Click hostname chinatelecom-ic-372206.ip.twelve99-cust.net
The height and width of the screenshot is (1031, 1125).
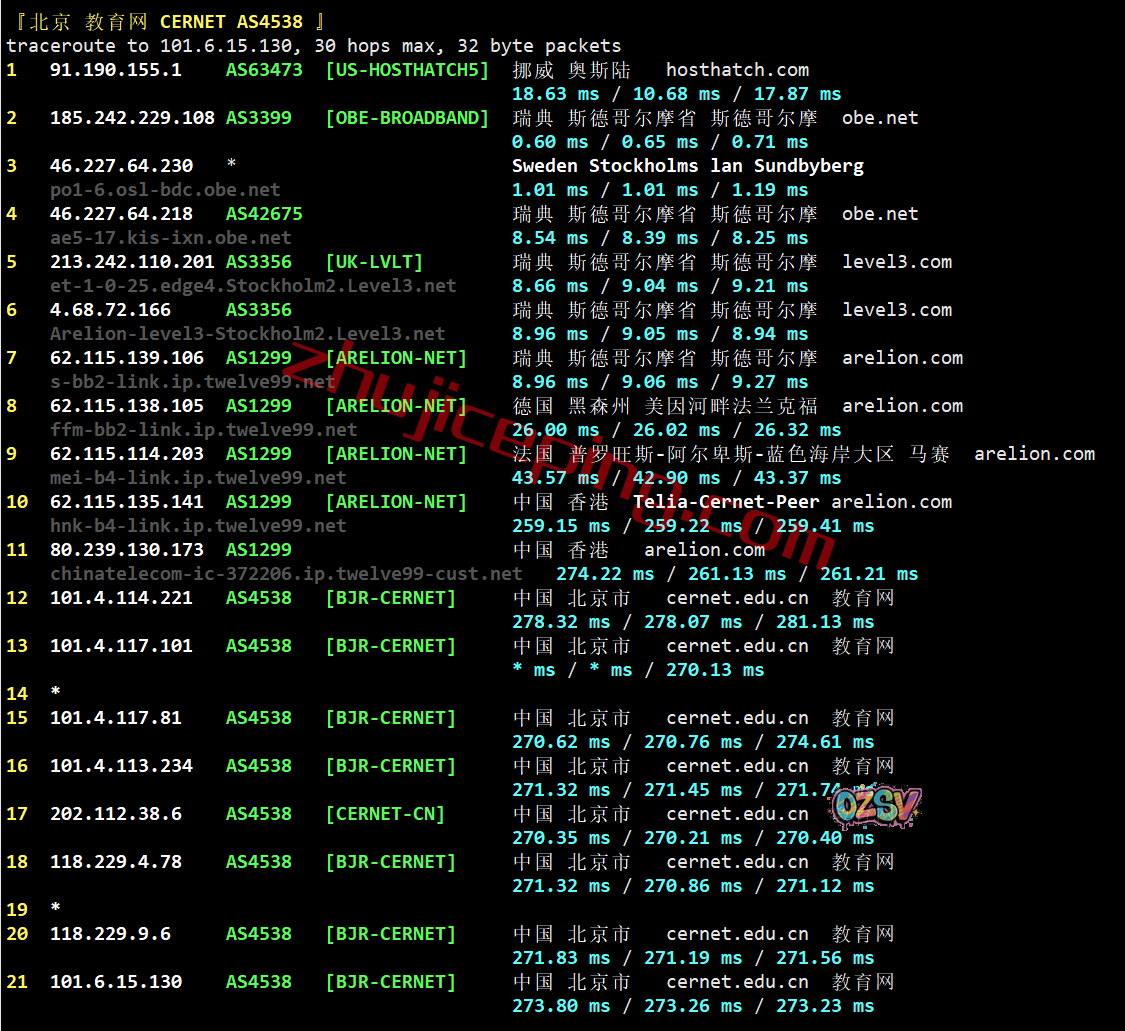[x=286, y=574]
